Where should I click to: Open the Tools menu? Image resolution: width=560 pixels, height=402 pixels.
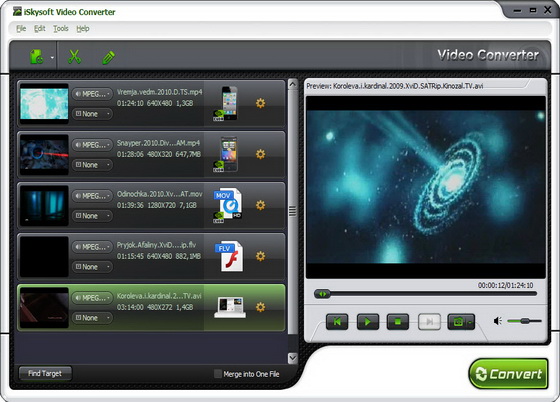[61, 29]
